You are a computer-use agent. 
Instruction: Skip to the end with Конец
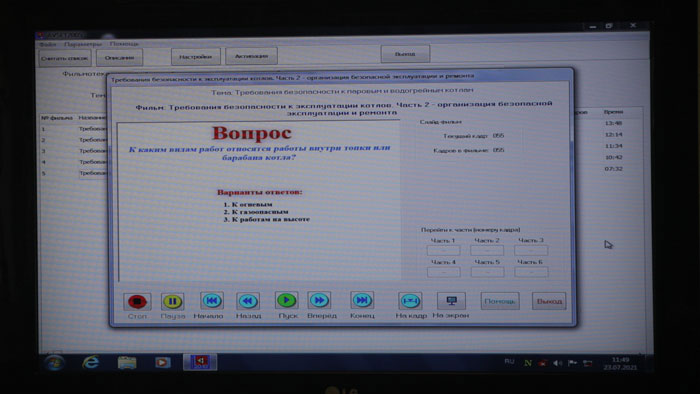point(362,300)
